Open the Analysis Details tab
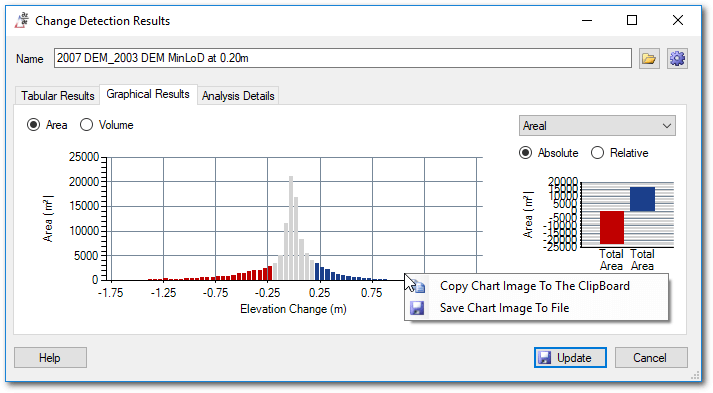Image resolution: width=713 pixels, height=393 pixels. tap(238, 96)
